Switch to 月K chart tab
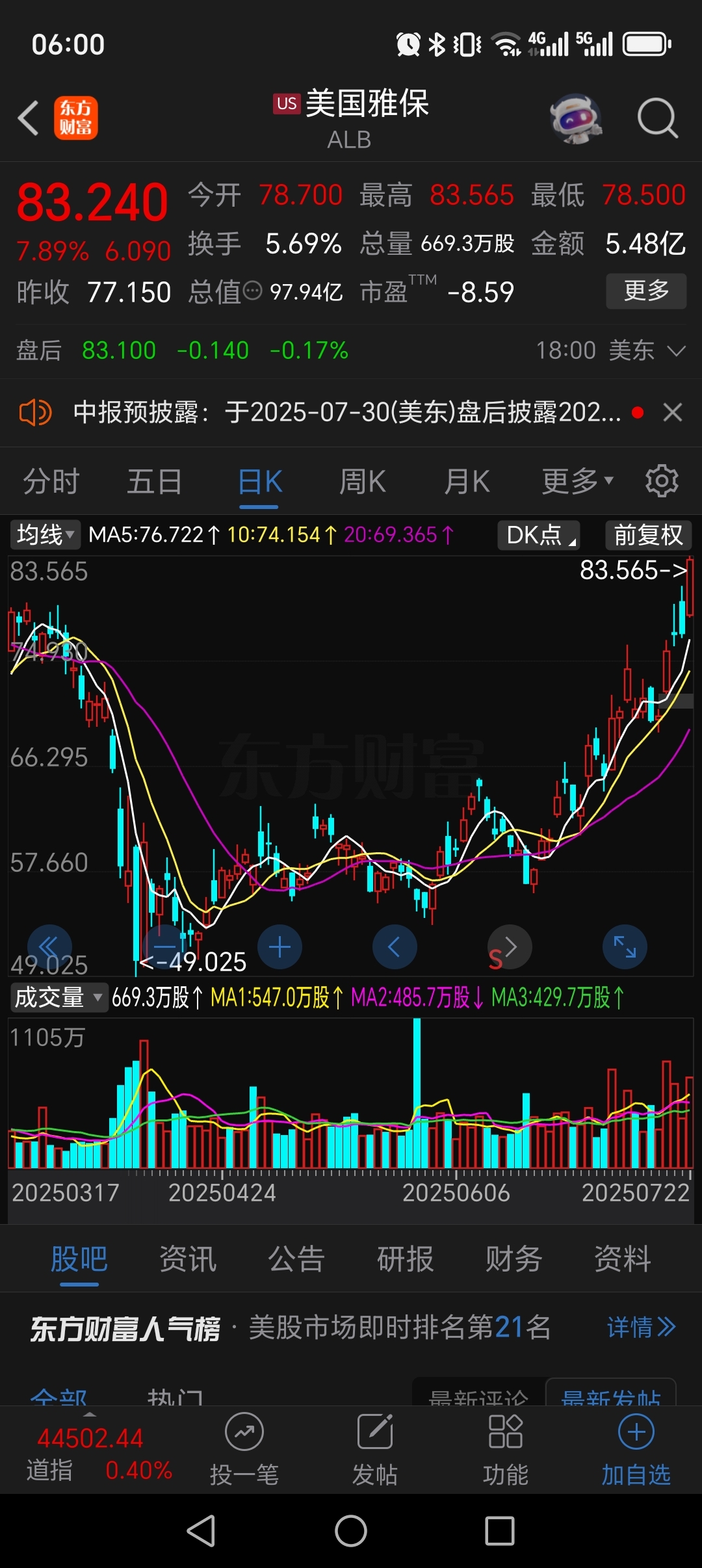Viewport: 702px width, 1568px height. [467, 482]
